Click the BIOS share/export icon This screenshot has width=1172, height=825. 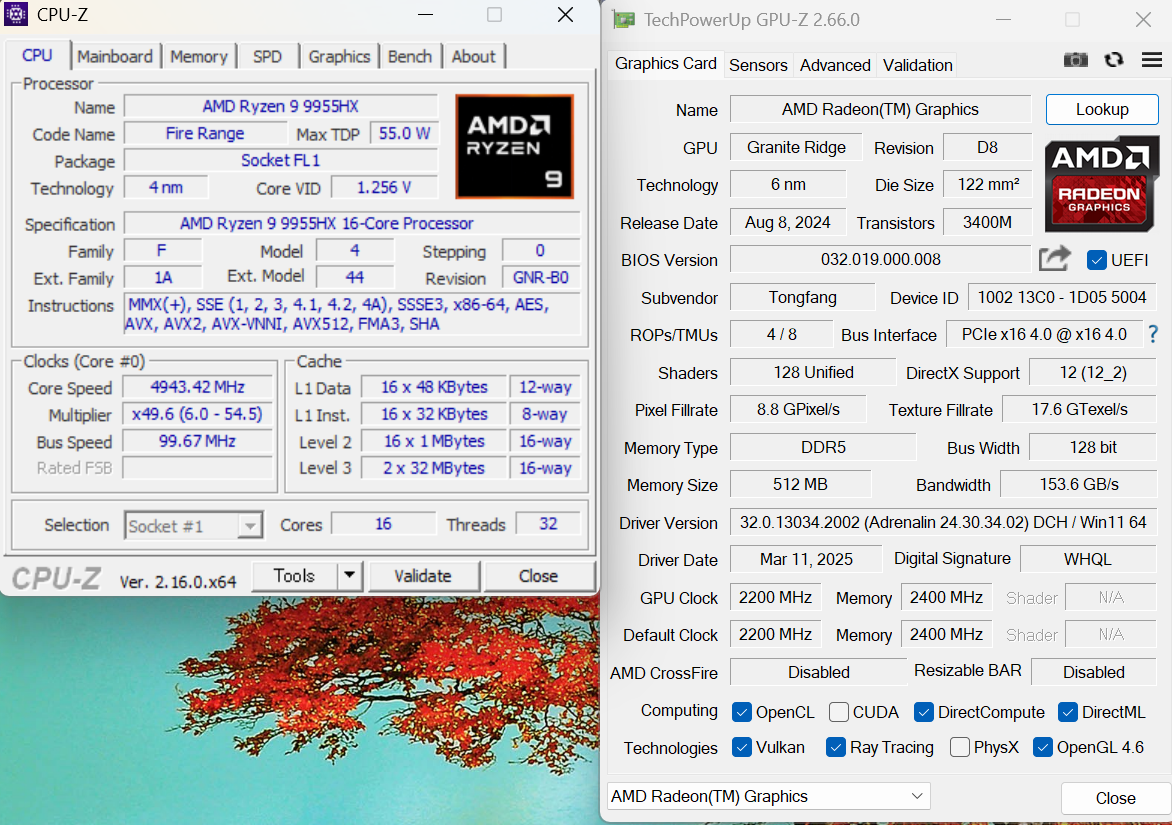1054,259
